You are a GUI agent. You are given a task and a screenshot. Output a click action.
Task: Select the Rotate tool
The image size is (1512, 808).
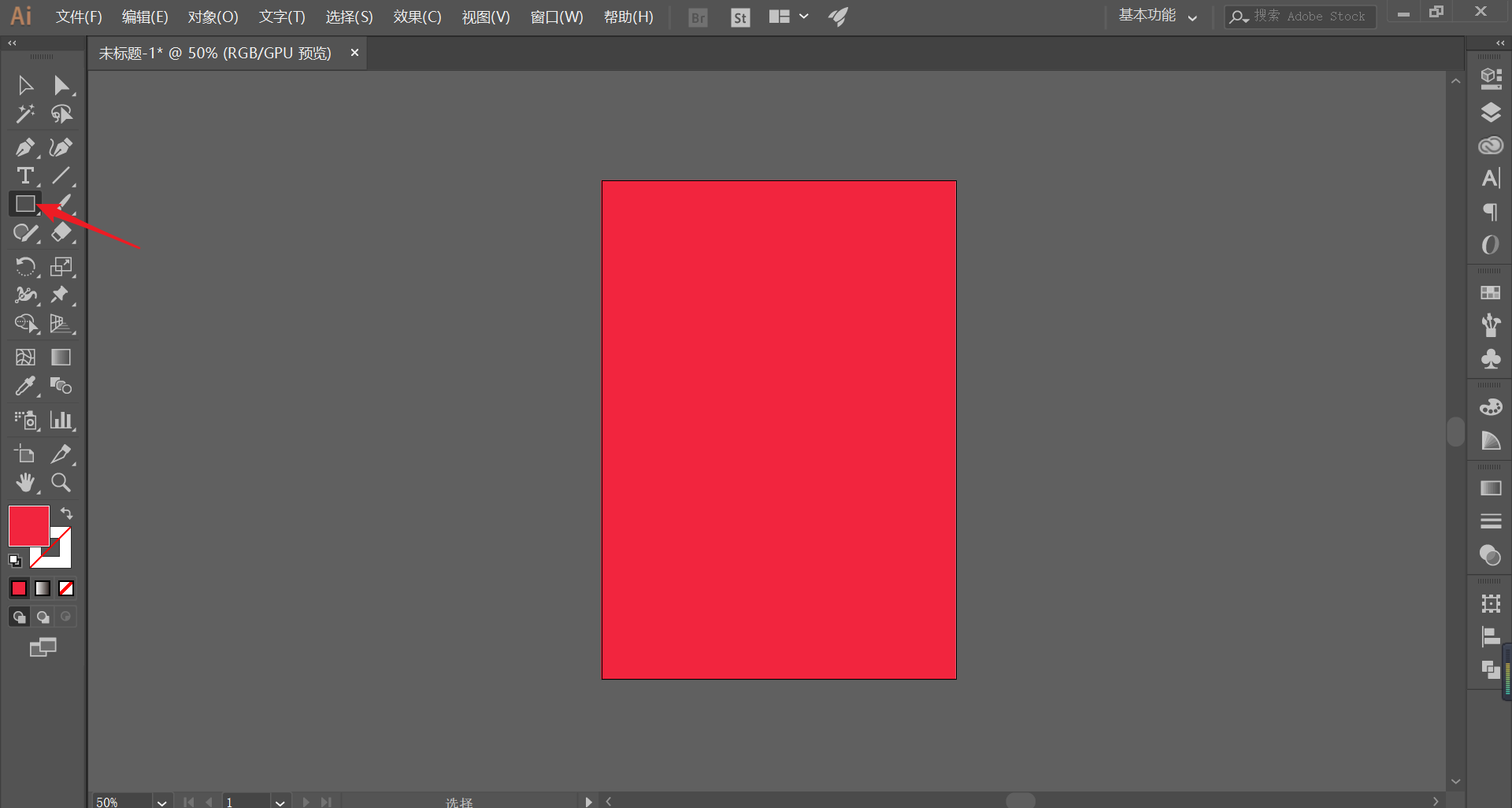pyautogui.click(x=25, y=267)
